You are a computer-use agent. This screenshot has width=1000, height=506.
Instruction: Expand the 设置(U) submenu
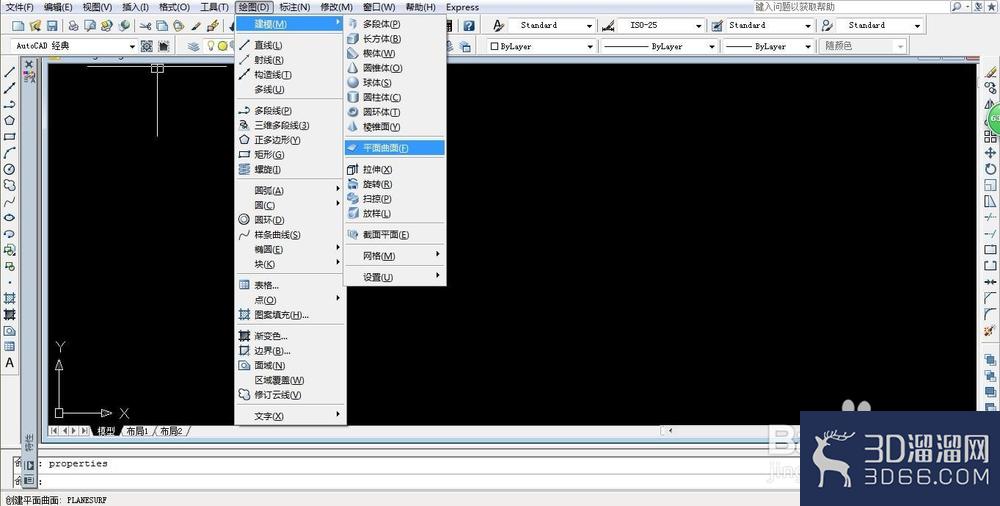click(x=394, y=277)
